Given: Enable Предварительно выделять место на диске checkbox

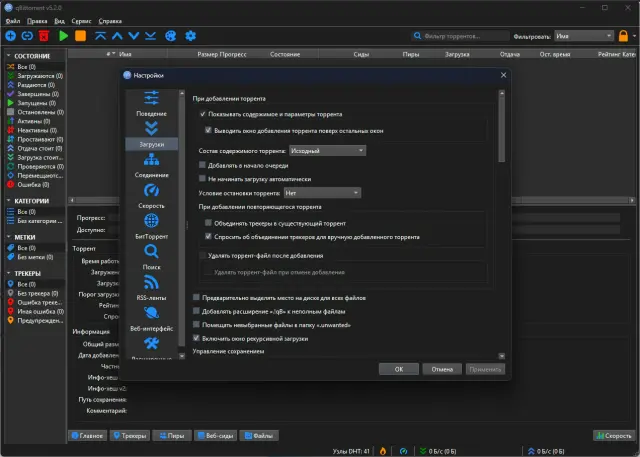Looking at the screenshot, I should (196, 297).
